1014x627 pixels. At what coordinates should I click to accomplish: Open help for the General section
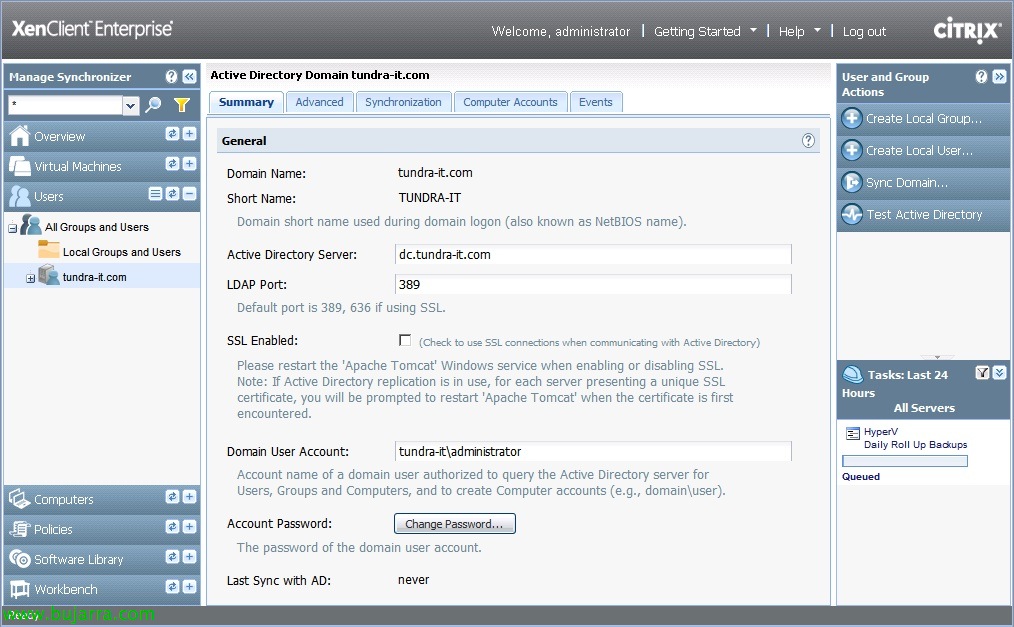point(808,140)
